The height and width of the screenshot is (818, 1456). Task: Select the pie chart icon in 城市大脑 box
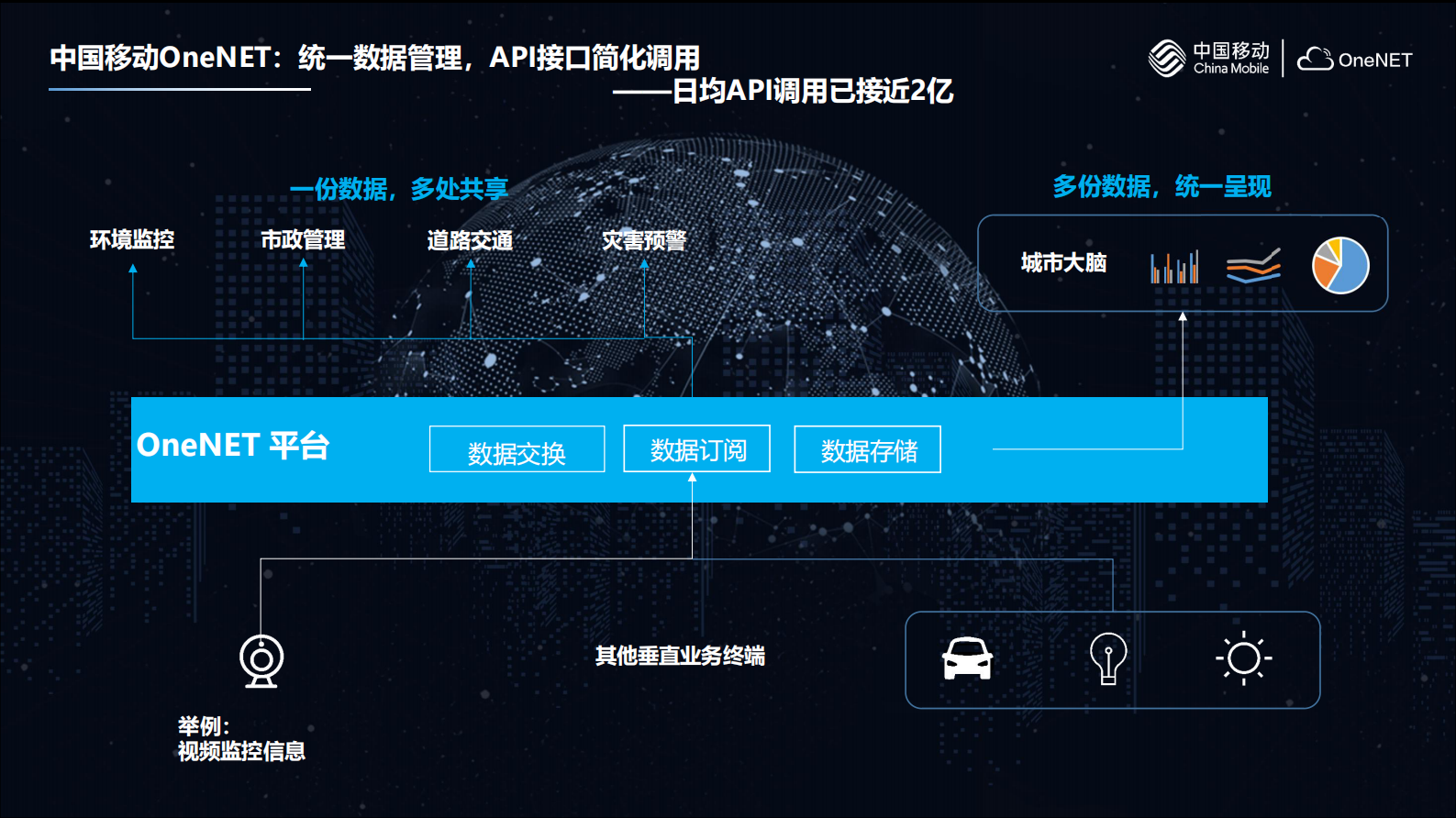[x=1340, y=266]
